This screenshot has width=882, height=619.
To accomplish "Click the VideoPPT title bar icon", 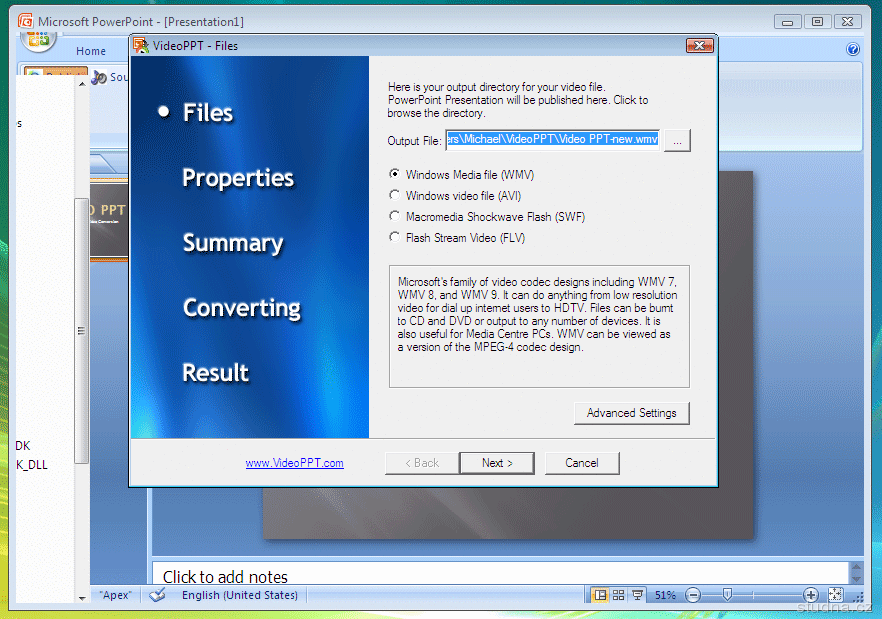I will click(x=141, y=46).
